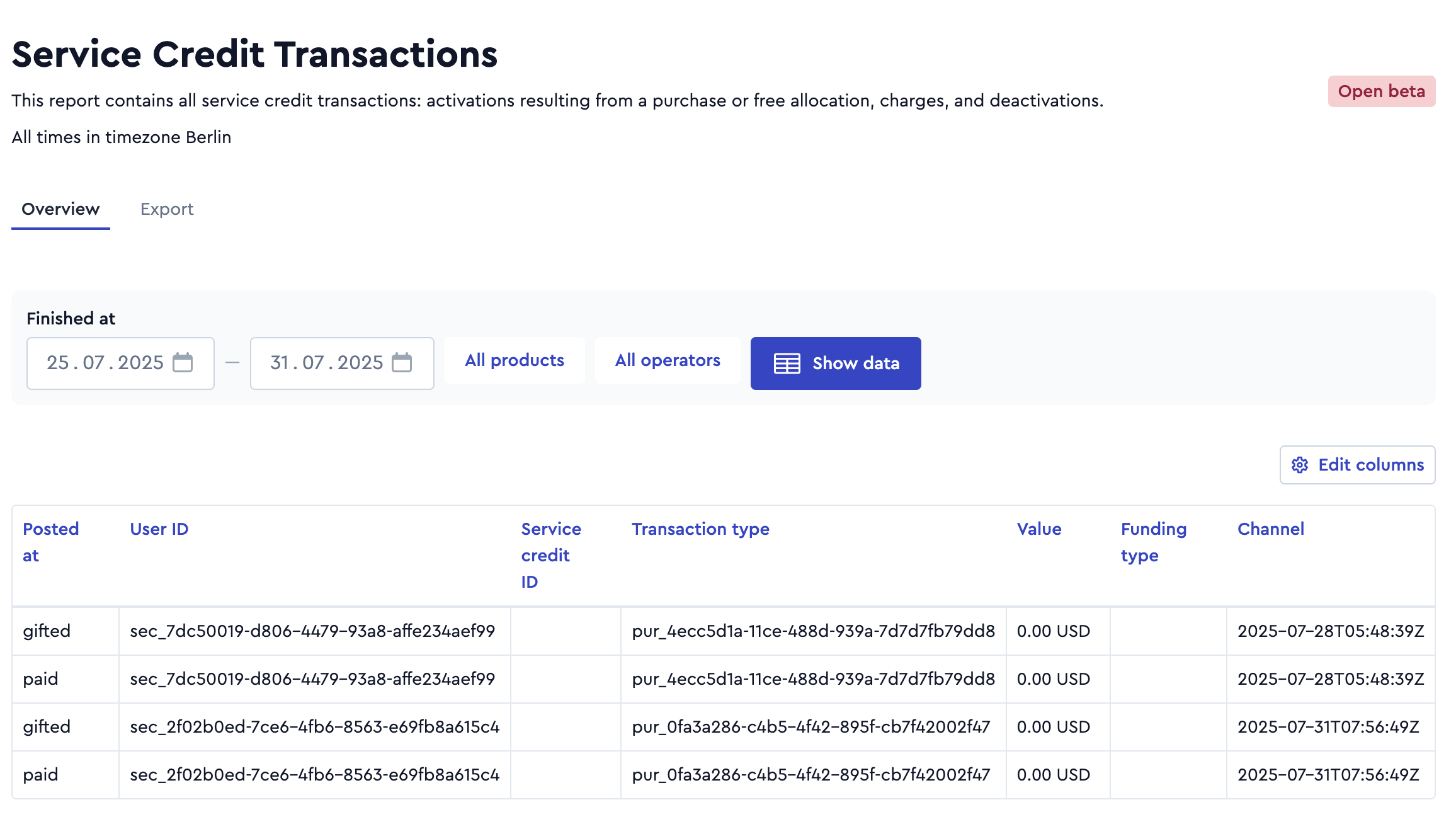The height and width of the screenshot is (824, 1456).
Task: Click first row pur_4ecc5d1a-11ce-488d-939a-7d7d7fb79dd8
Action: pos(814,631)
